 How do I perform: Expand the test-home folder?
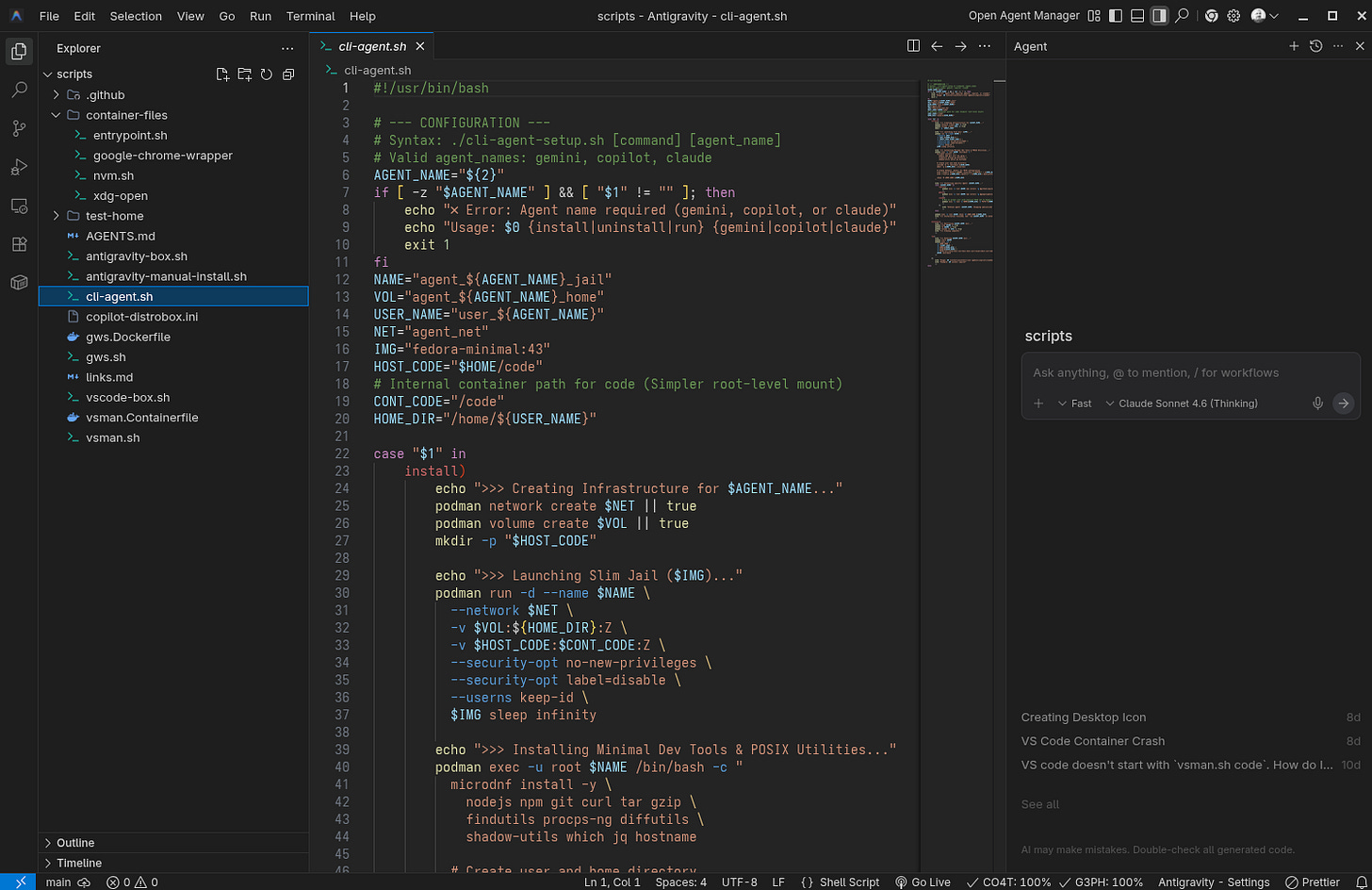coord(115,216)
